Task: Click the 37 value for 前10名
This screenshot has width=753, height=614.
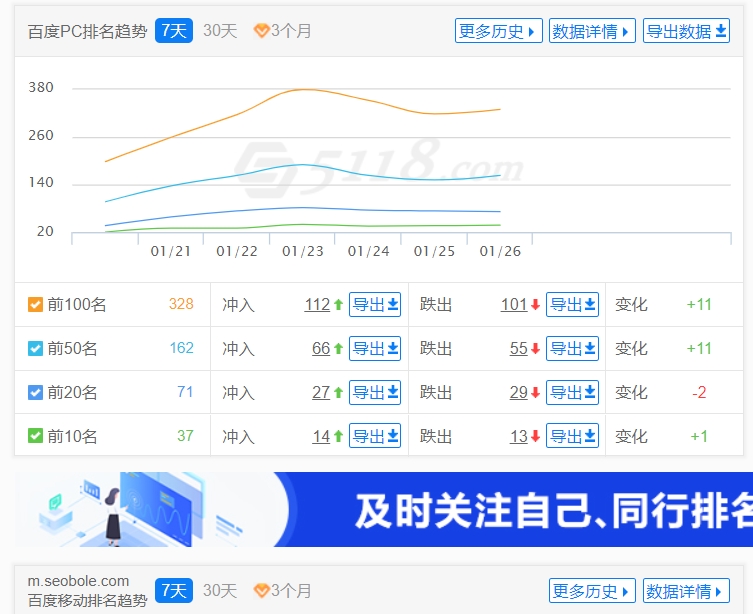Action: 185,435
